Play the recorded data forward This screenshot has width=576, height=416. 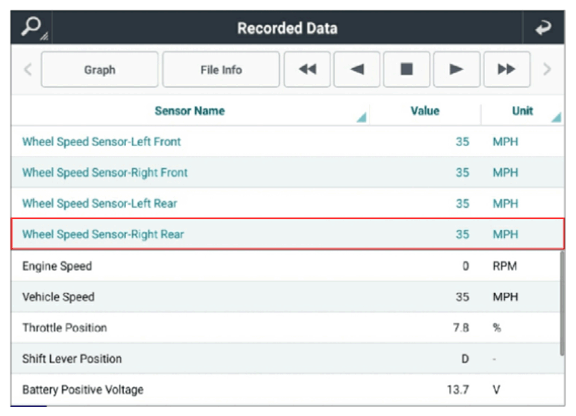tap(457, 69)
